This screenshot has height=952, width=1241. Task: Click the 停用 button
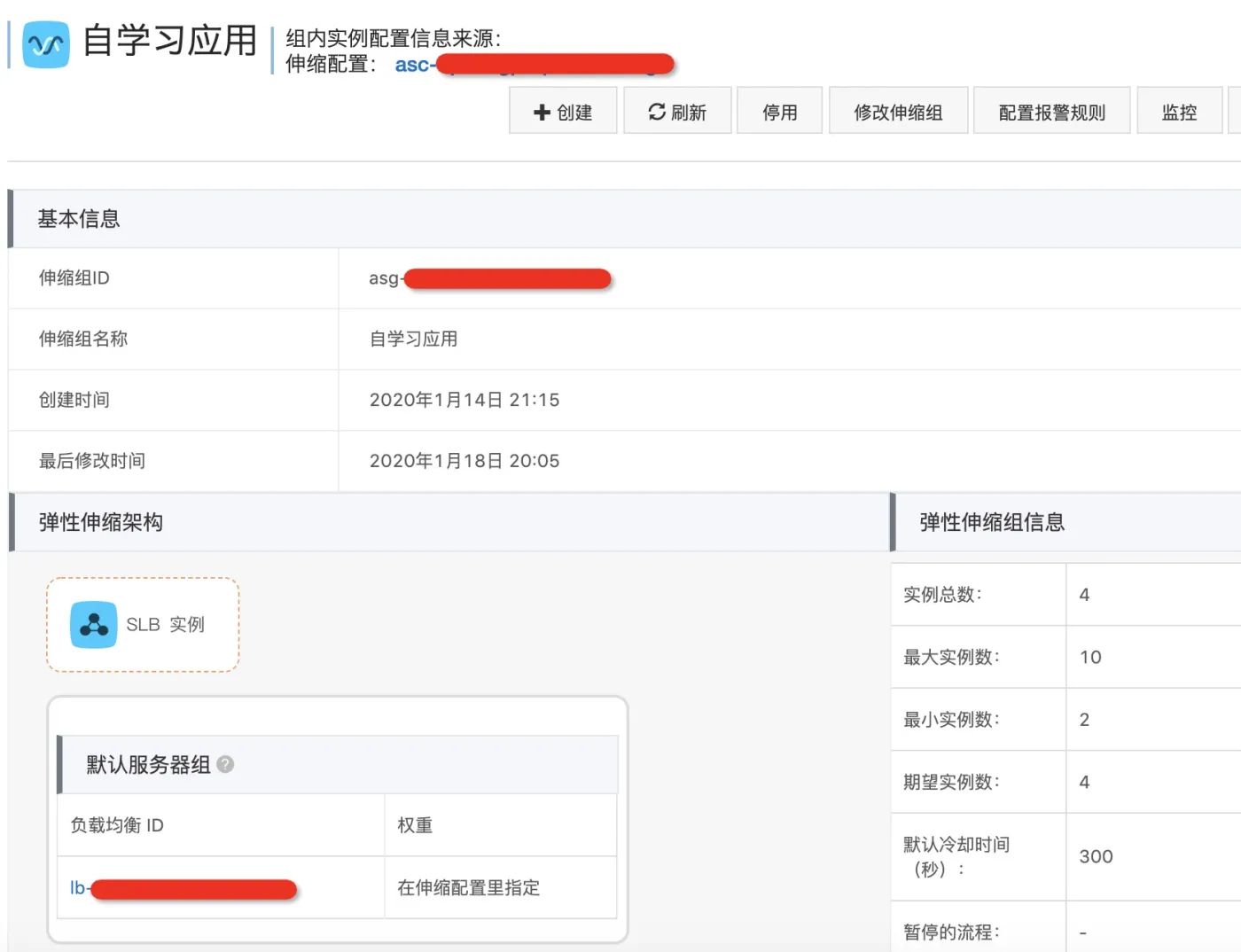point(780,111)
